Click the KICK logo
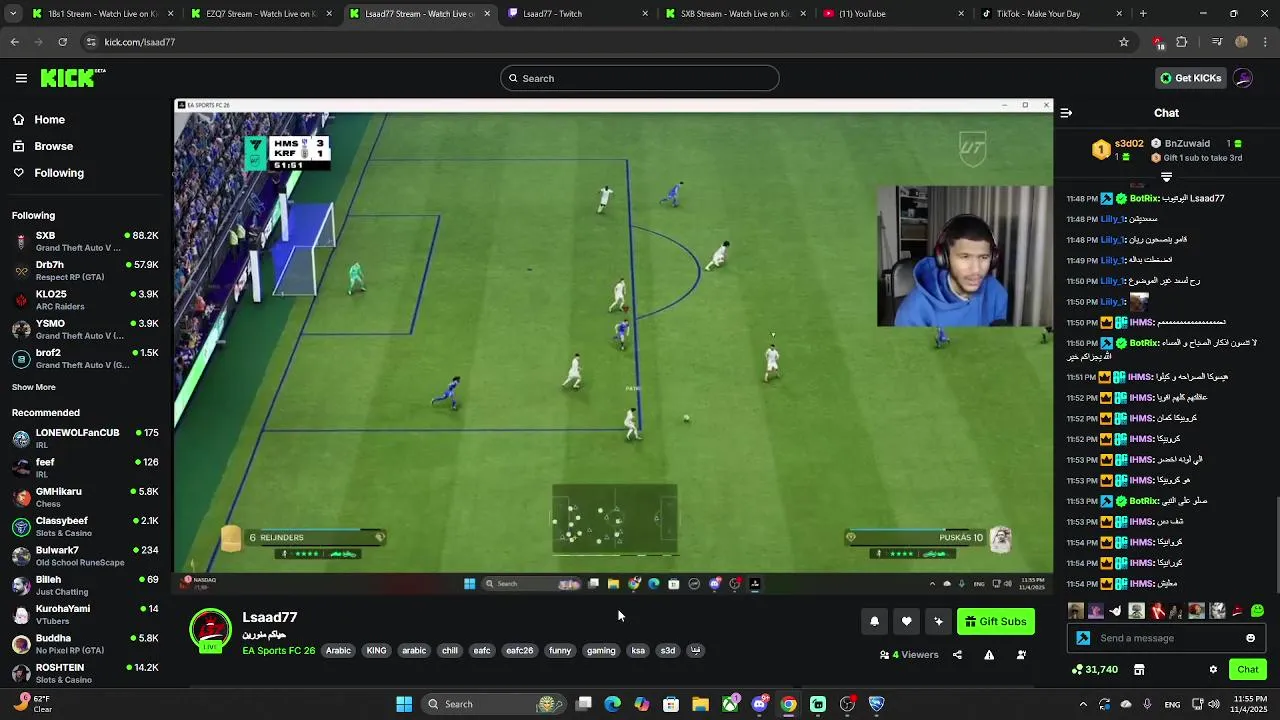Image resolution: width=1280 pixels, height=720 pixels. point(72,78)
